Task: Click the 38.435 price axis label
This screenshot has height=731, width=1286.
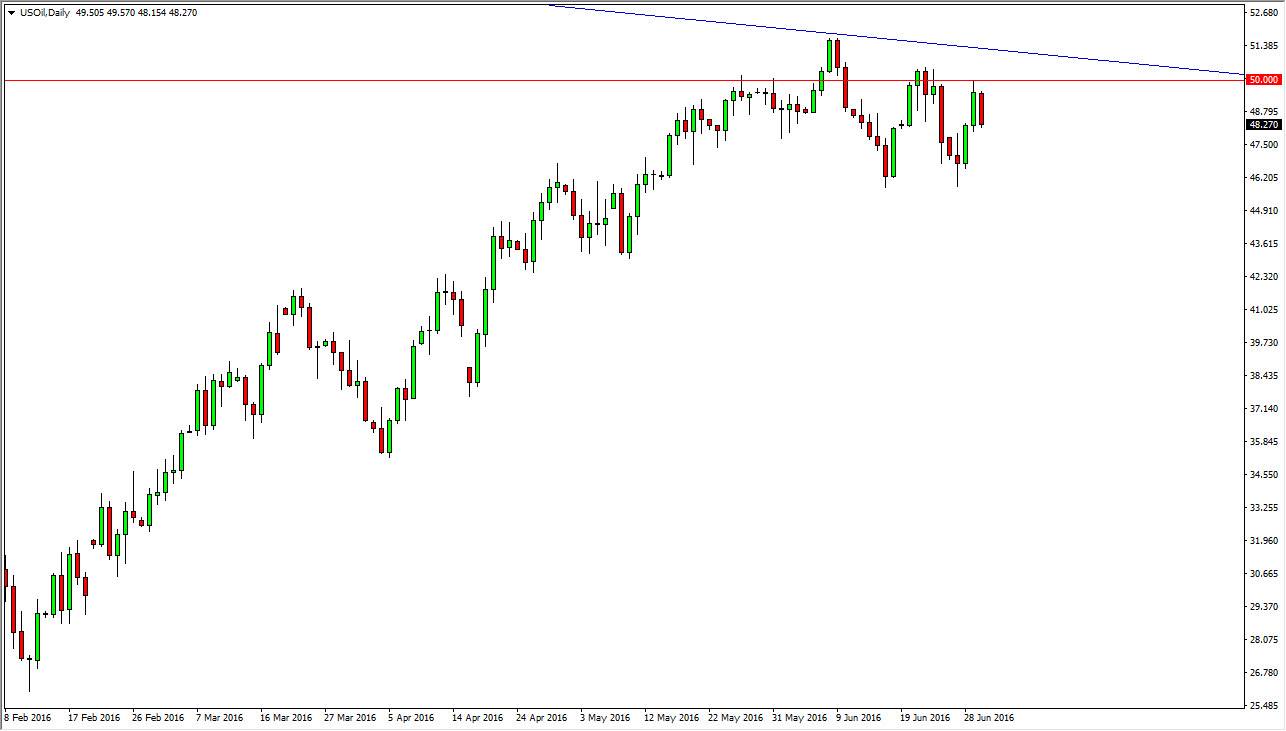Action: (1263, 376)
